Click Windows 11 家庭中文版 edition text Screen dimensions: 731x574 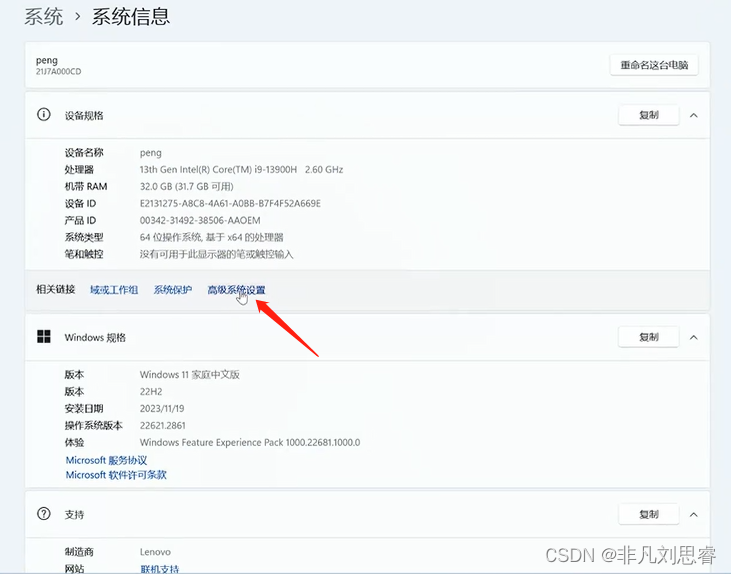(190, 374)
